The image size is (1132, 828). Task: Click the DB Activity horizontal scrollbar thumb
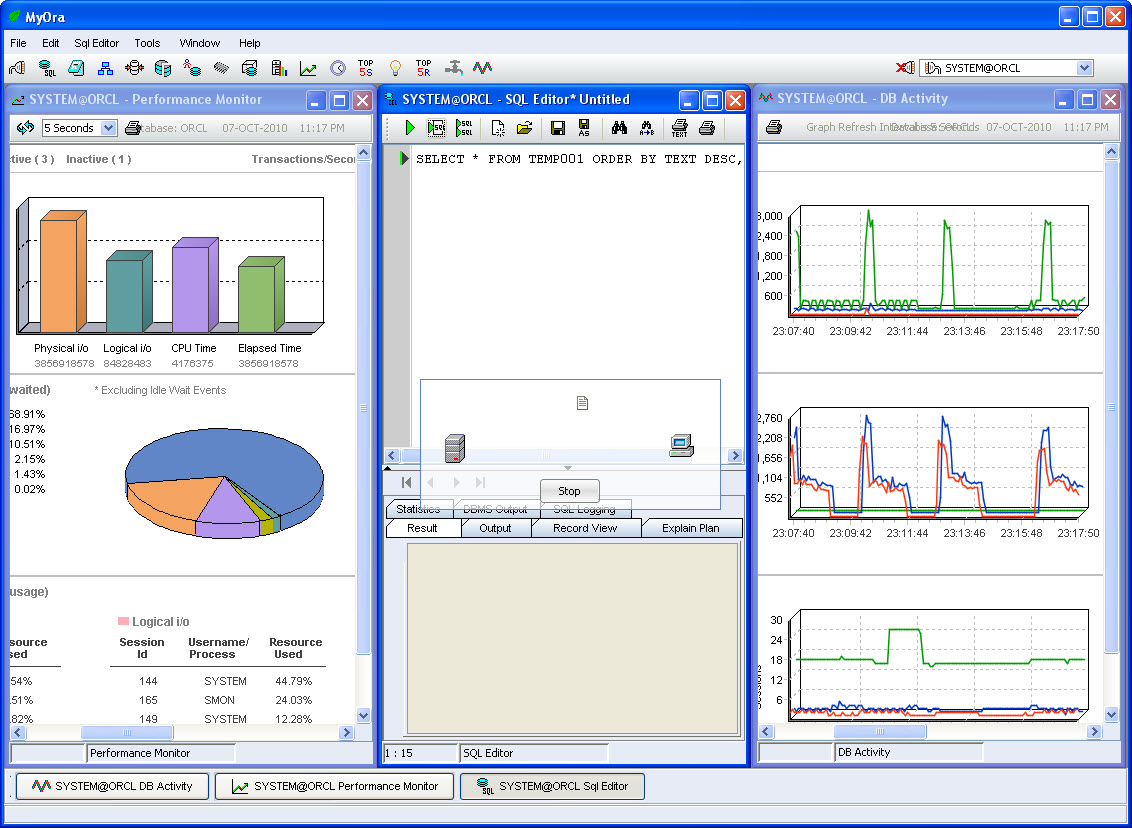coord(879,731)
